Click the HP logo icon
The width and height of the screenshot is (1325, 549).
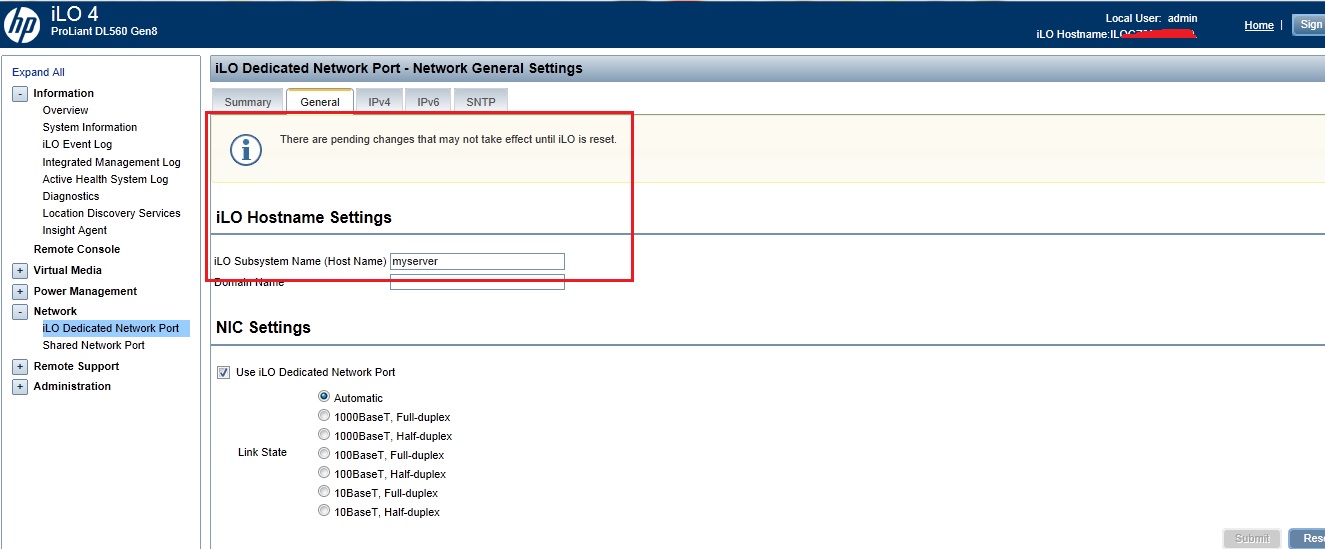pos(22,24)
